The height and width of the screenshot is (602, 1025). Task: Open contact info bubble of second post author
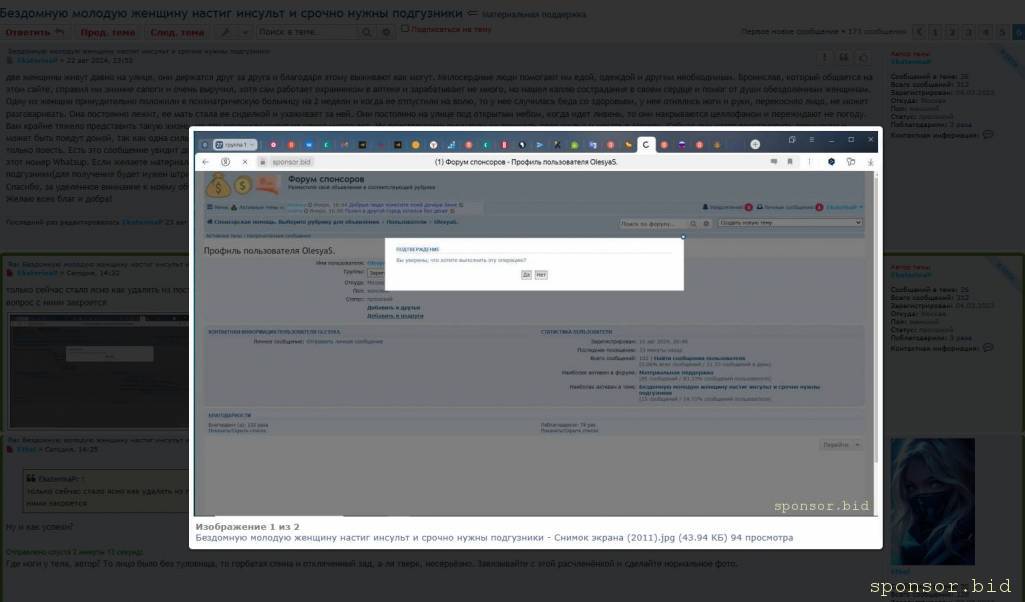[x=988, y=348]
